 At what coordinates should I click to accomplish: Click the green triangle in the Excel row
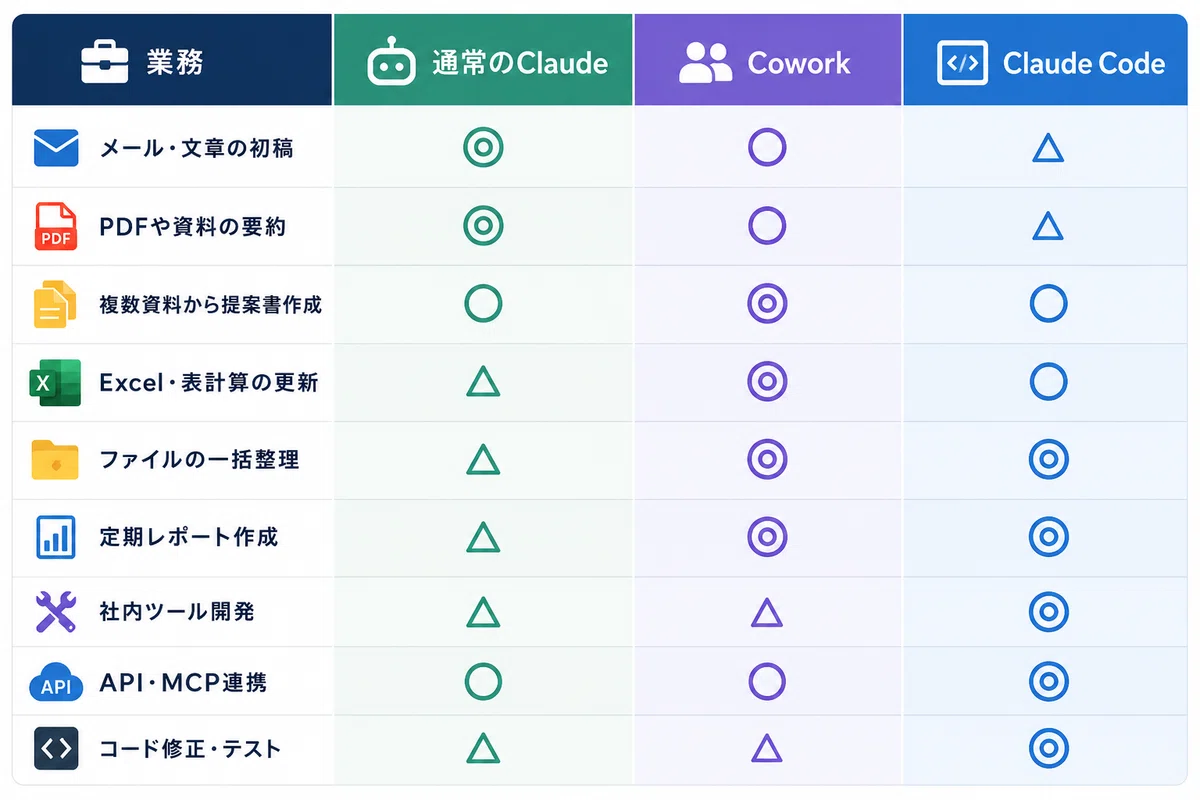coord(483,382)
